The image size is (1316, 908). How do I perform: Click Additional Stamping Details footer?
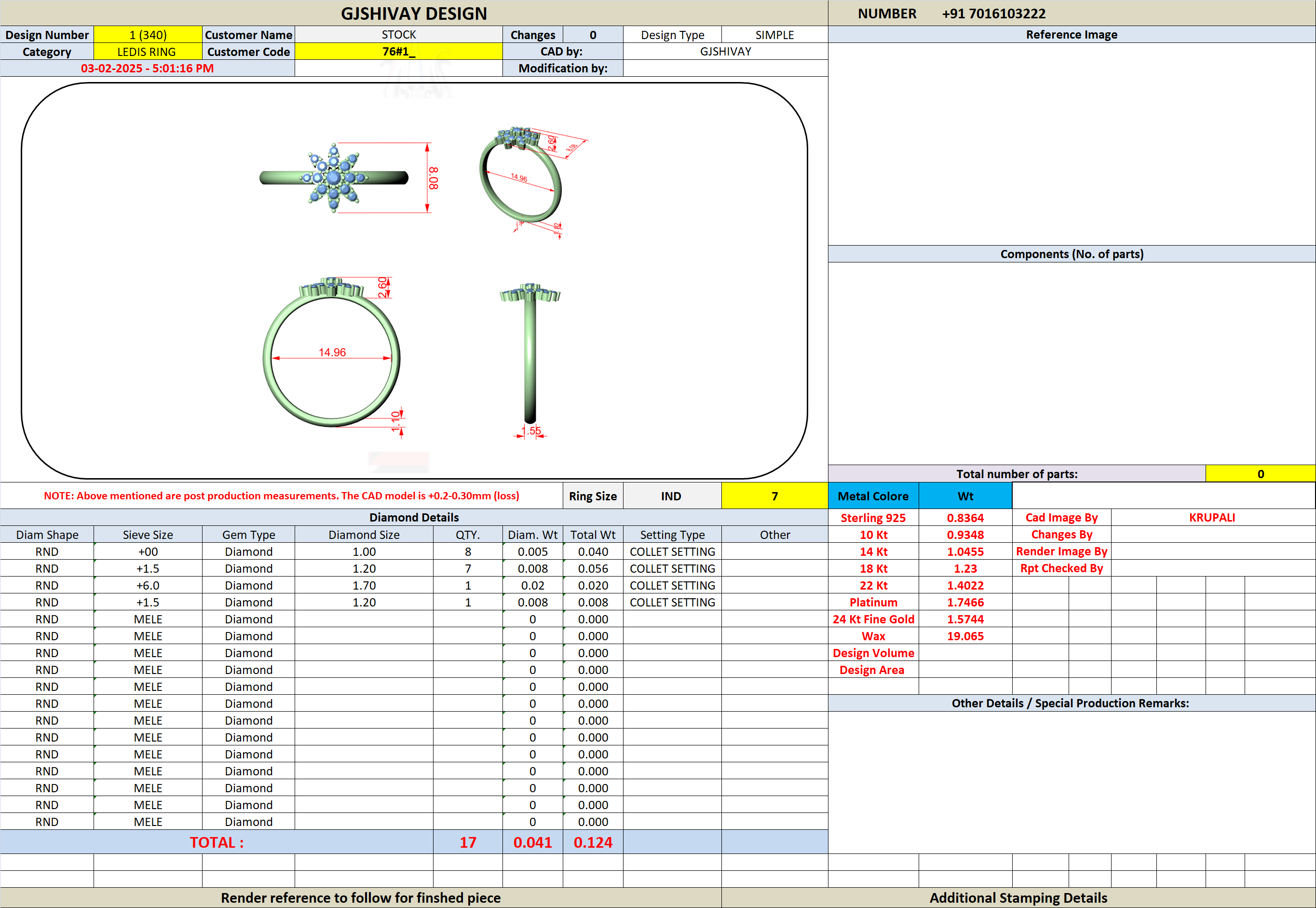pyautogui.click(x=1018, y=898)
